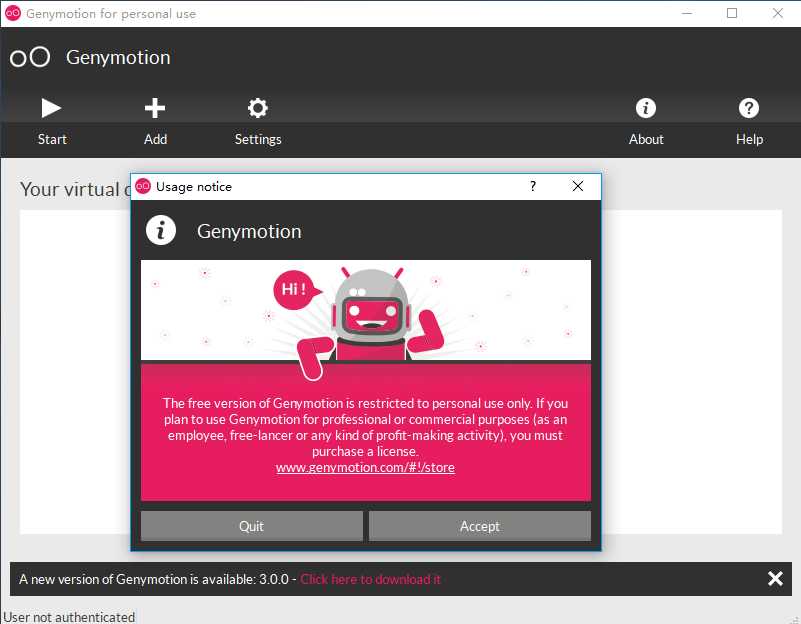Click the 'User not authenticated' status text
Viewport: 801px width, 624px height.
pyautogui.click(x=69, y=617)
